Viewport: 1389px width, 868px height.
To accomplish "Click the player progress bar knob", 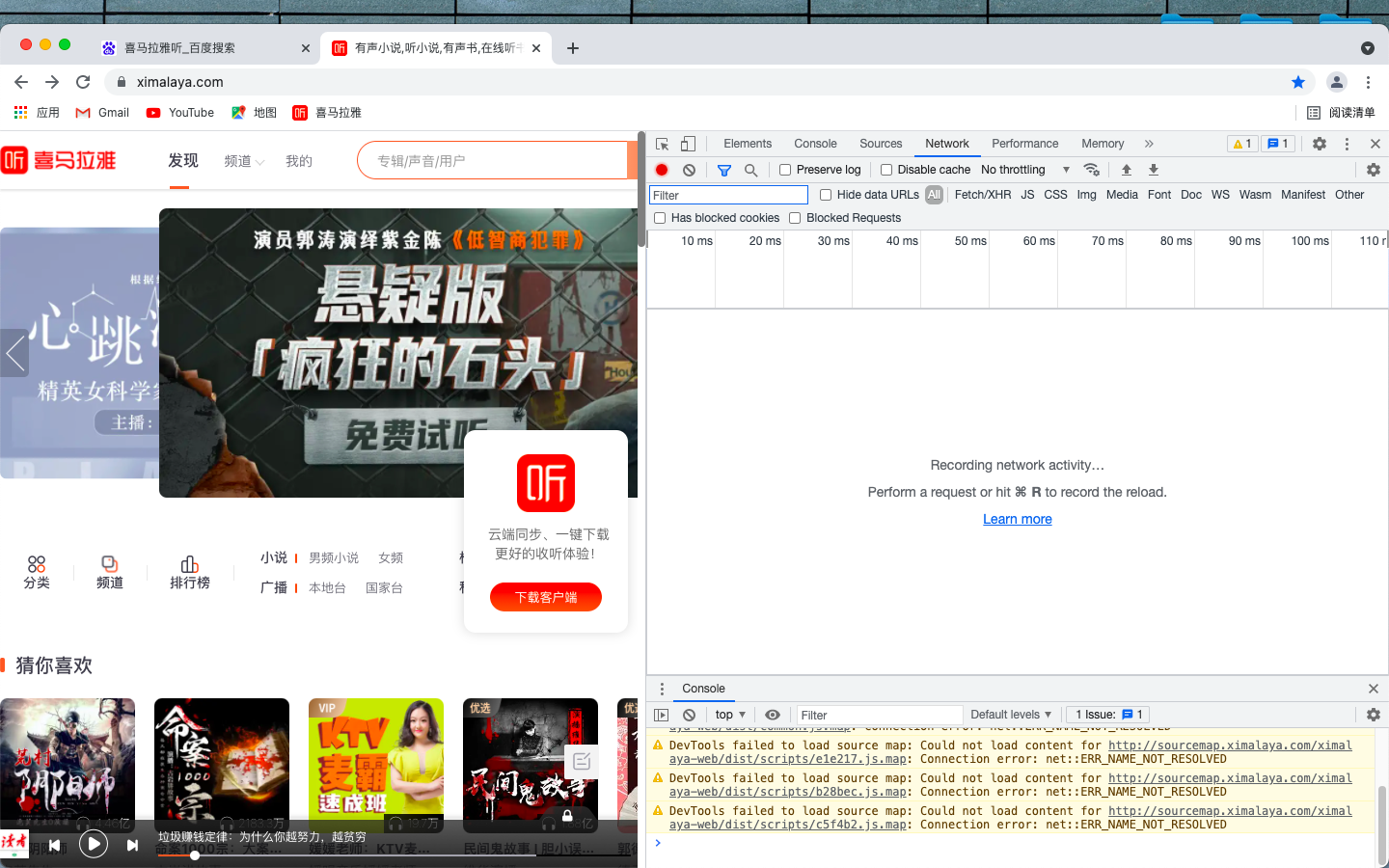I will [x=195, y=855].
